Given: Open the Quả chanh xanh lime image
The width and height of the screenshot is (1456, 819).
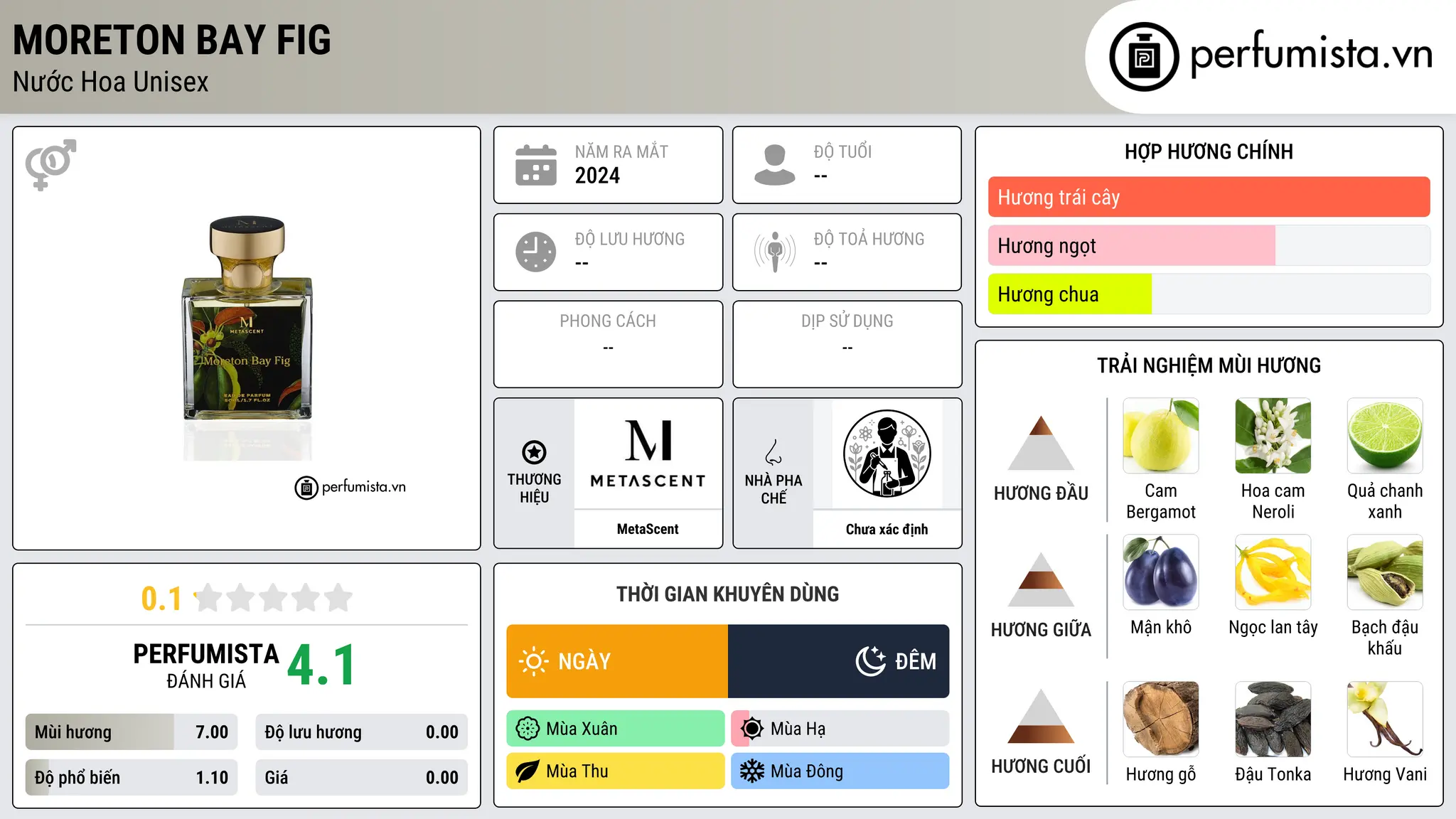Looking at the screenshot, I should coord(1385,436).
